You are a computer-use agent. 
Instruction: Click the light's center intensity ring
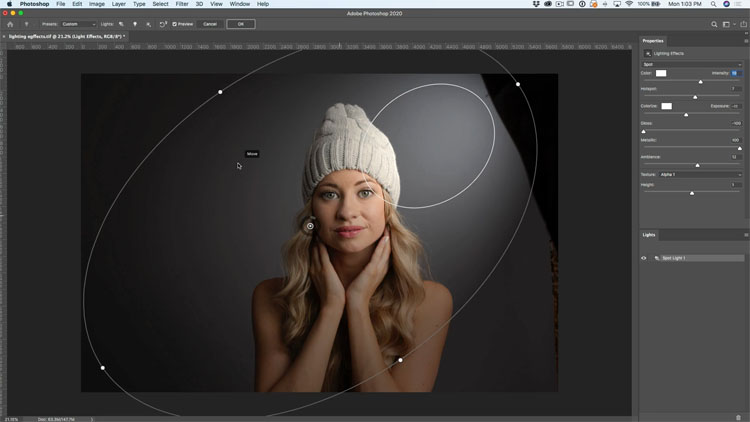pos(310,226)
